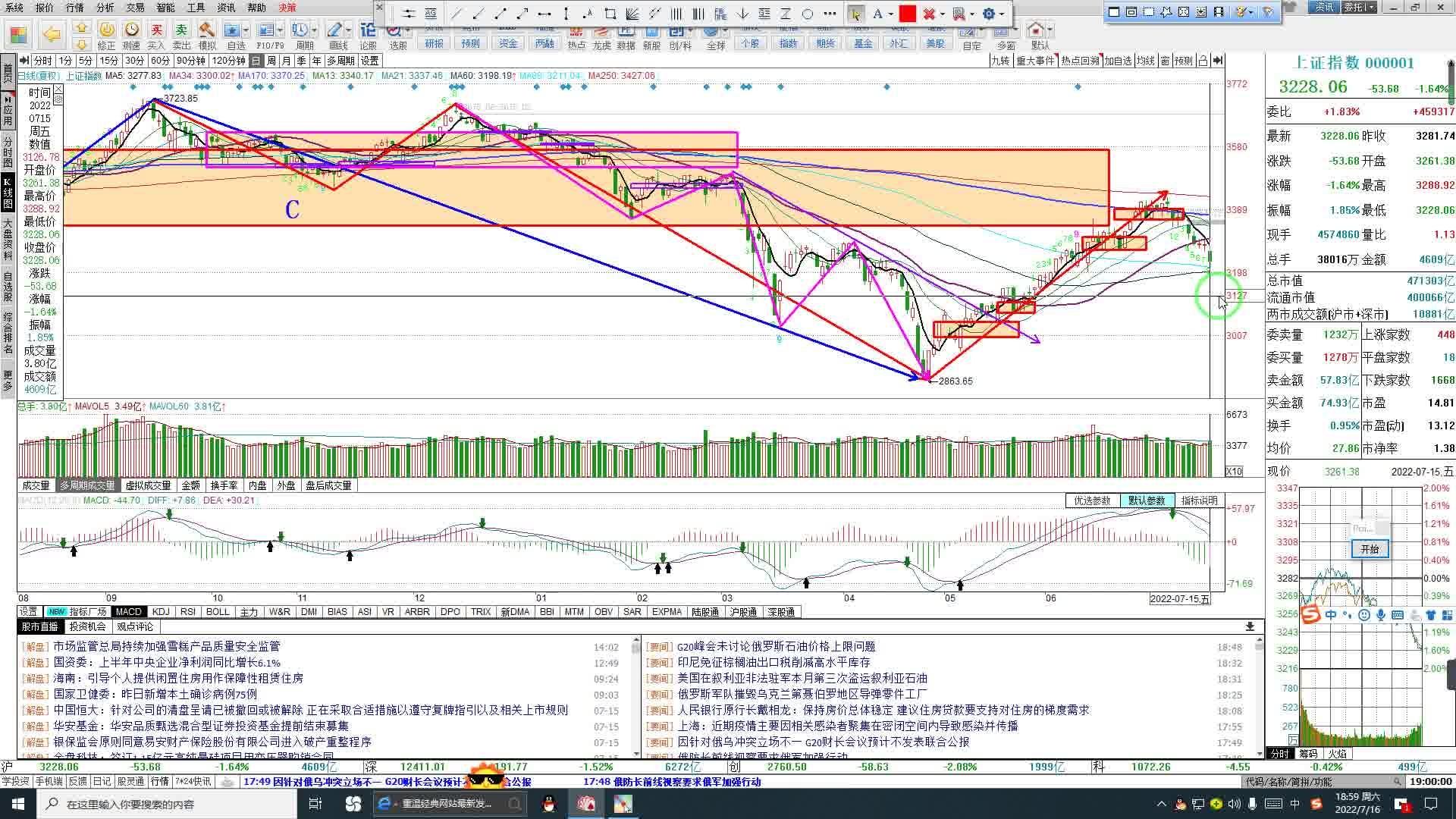This screenshot has width=1456, height=819.
Task: Click the 买入 buy icon
Action: point(156,30)
